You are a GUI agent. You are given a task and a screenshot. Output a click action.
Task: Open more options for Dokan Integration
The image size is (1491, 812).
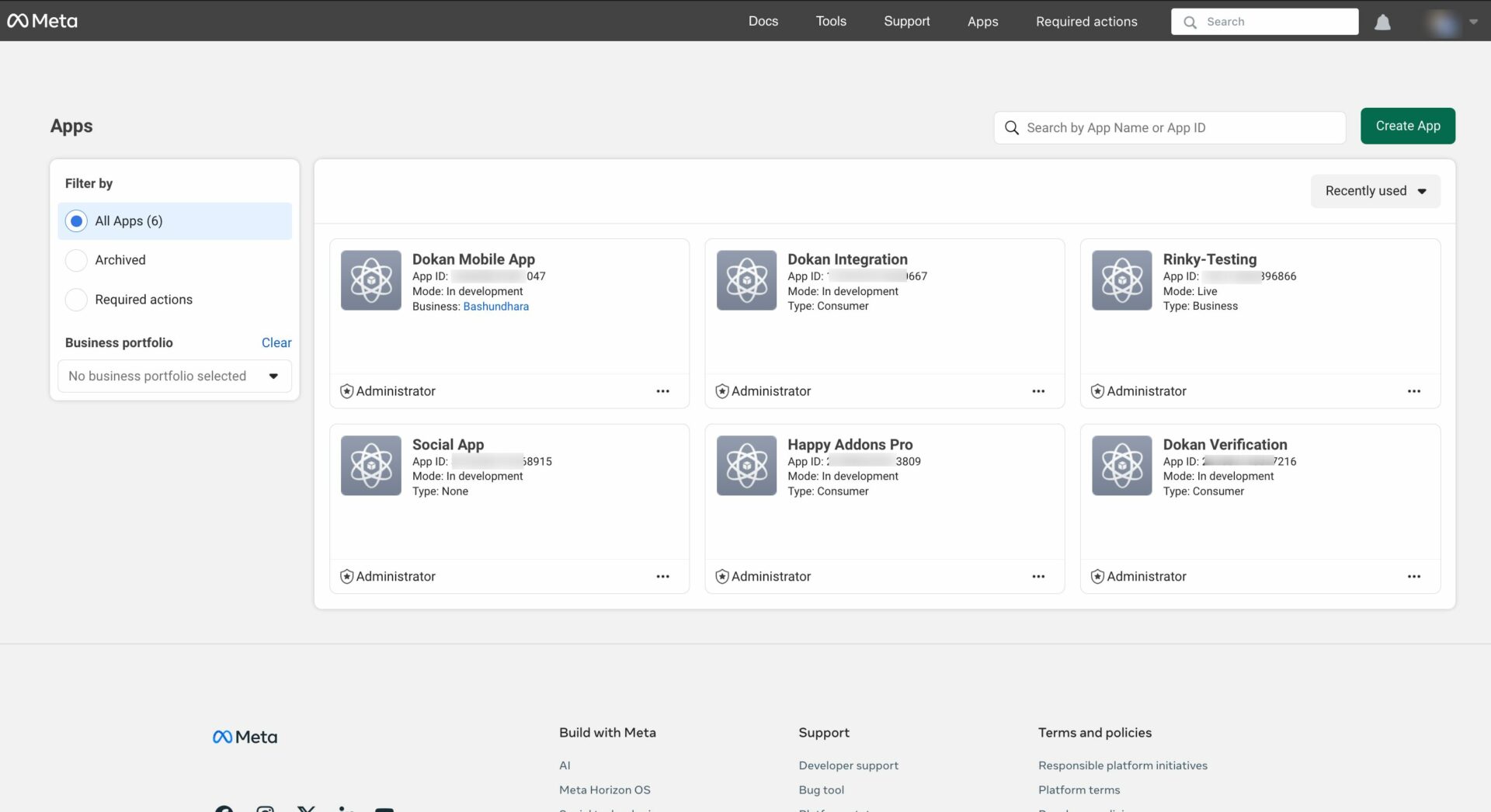pyautogui.click(x=1038, y=391)
